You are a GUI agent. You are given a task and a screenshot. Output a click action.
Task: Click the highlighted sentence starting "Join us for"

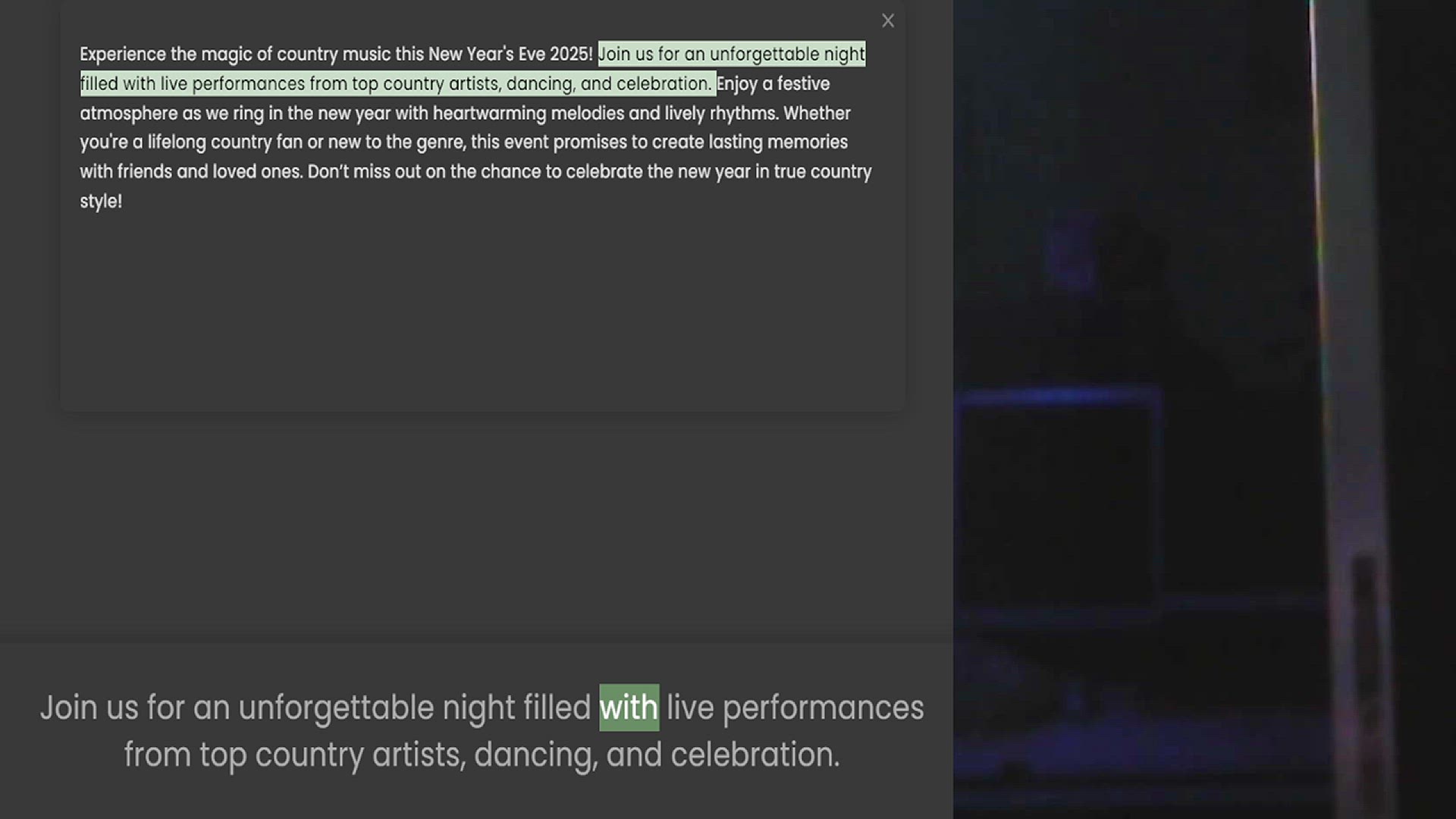[730, 55]
